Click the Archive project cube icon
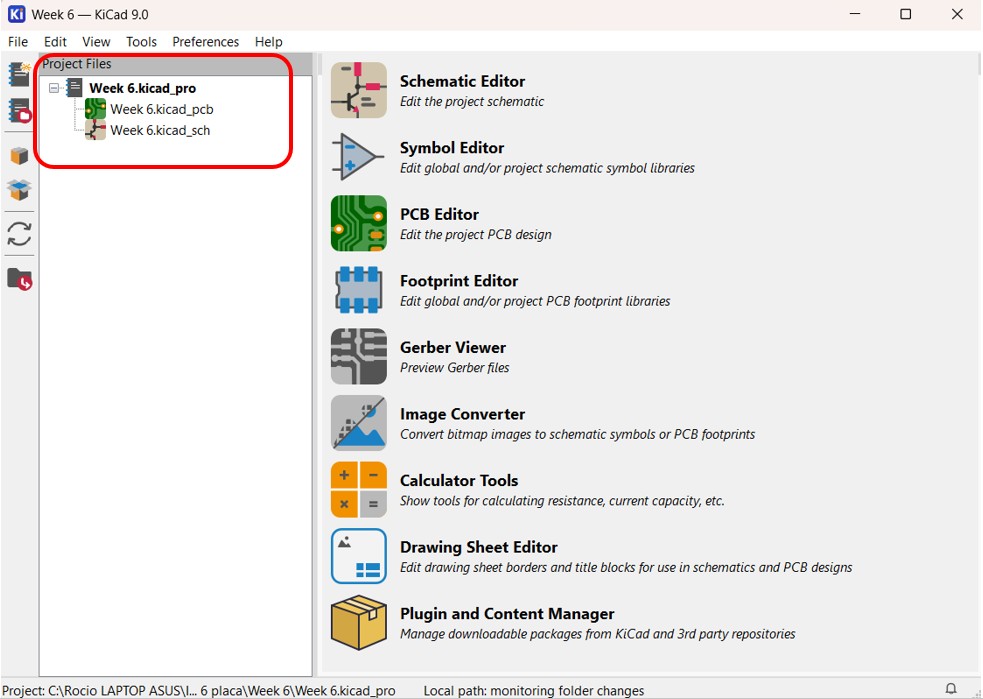 click(19, 155)
